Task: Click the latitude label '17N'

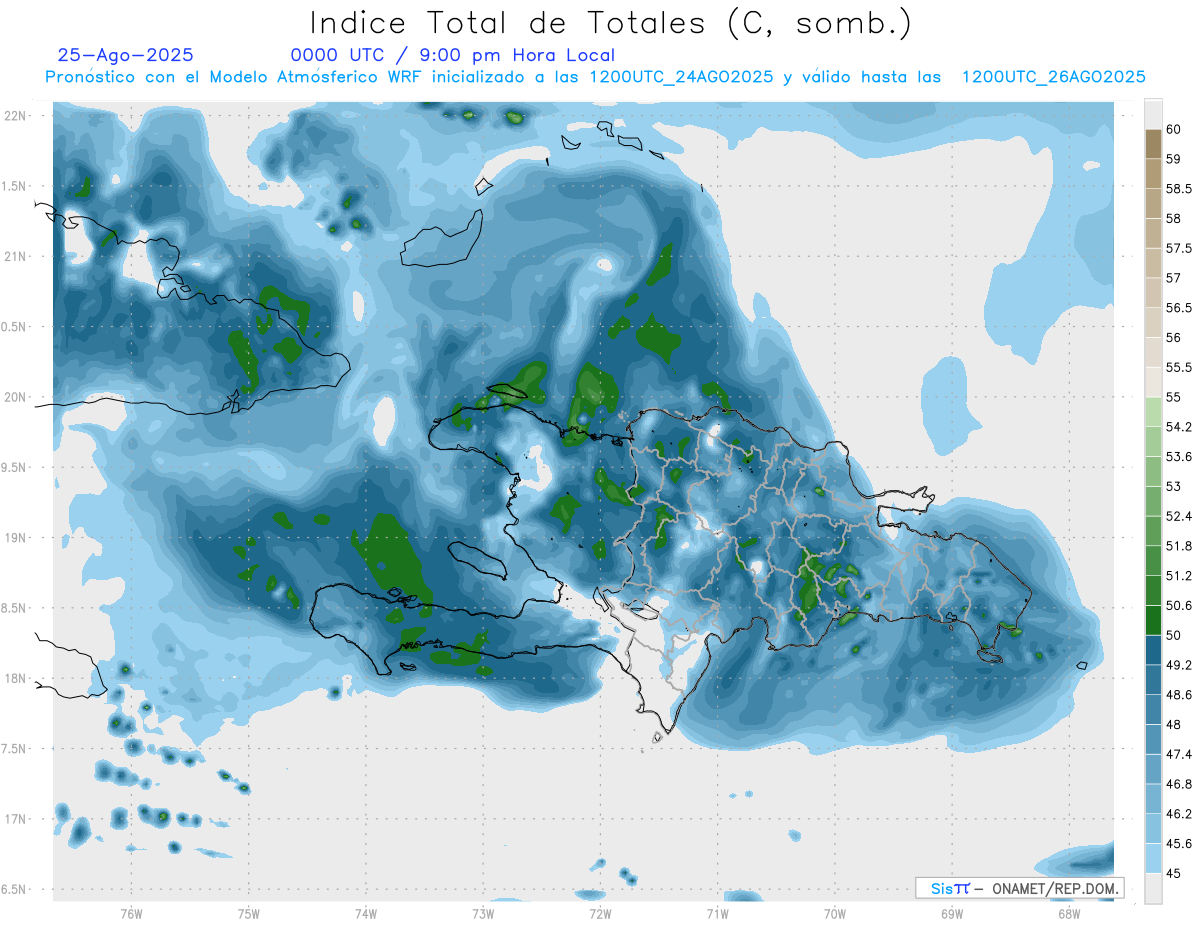Action: 15,819
